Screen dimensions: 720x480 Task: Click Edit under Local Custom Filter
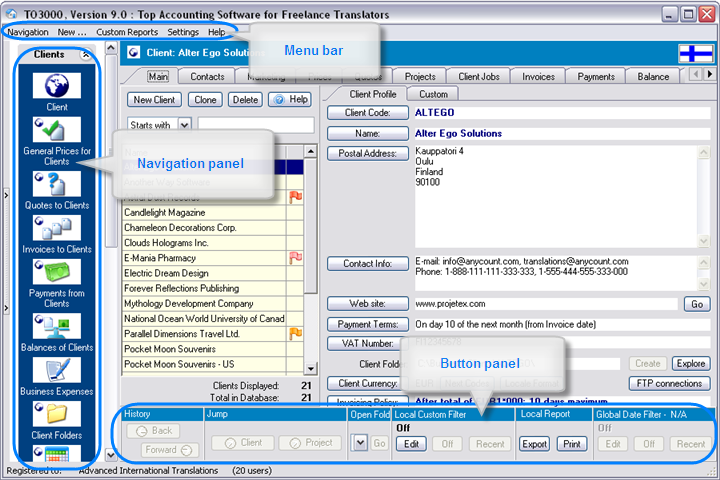[411, 444]
